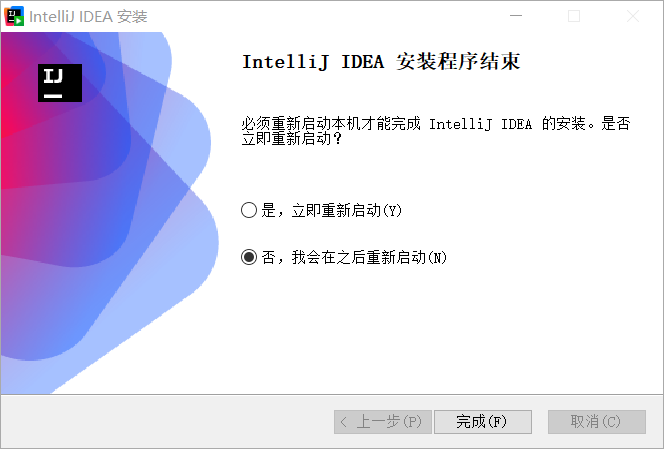This screenshot has width=664, height=449.
Task: Click the message 必须重新启动本机才能完成 text
Action: pos(331,124)
